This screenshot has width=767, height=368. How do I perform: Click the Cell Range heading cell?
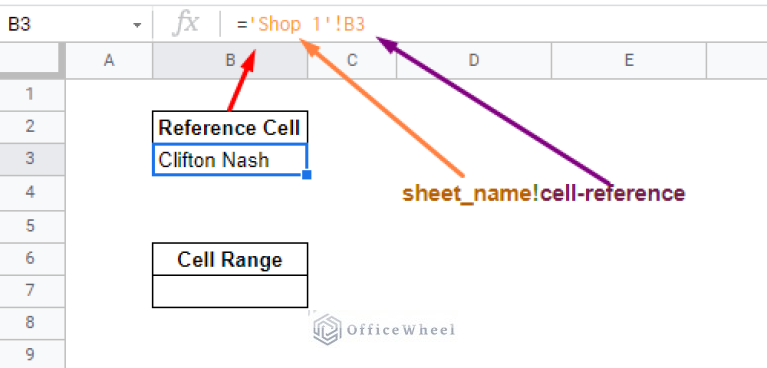[230, 259]
